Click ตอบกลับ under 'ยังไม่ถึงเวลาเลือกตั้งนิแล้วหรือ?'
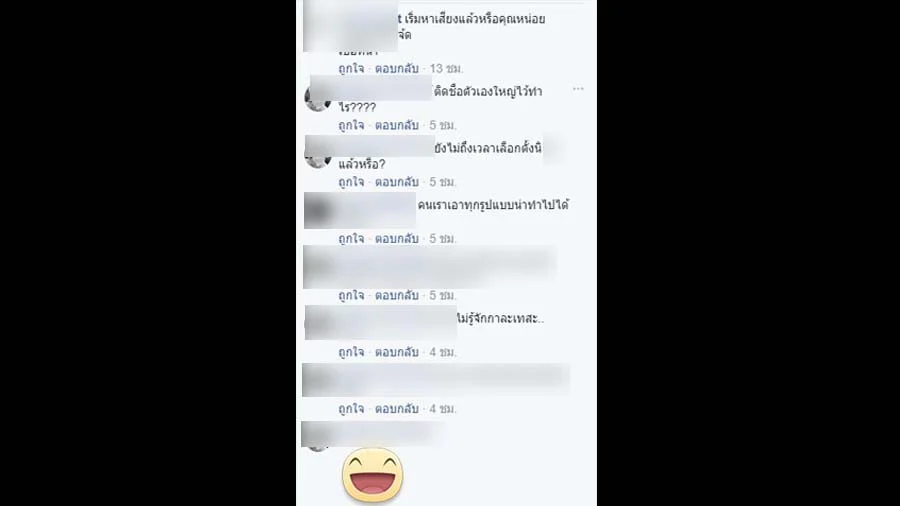 [397, 182]
